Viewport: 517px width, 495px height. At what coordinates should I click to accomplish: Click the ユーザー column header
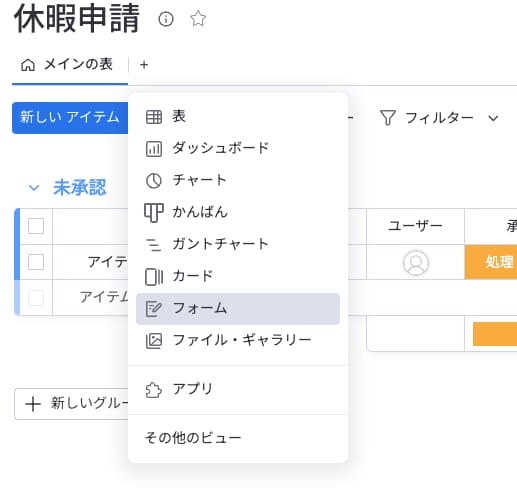tap(415, 226)
